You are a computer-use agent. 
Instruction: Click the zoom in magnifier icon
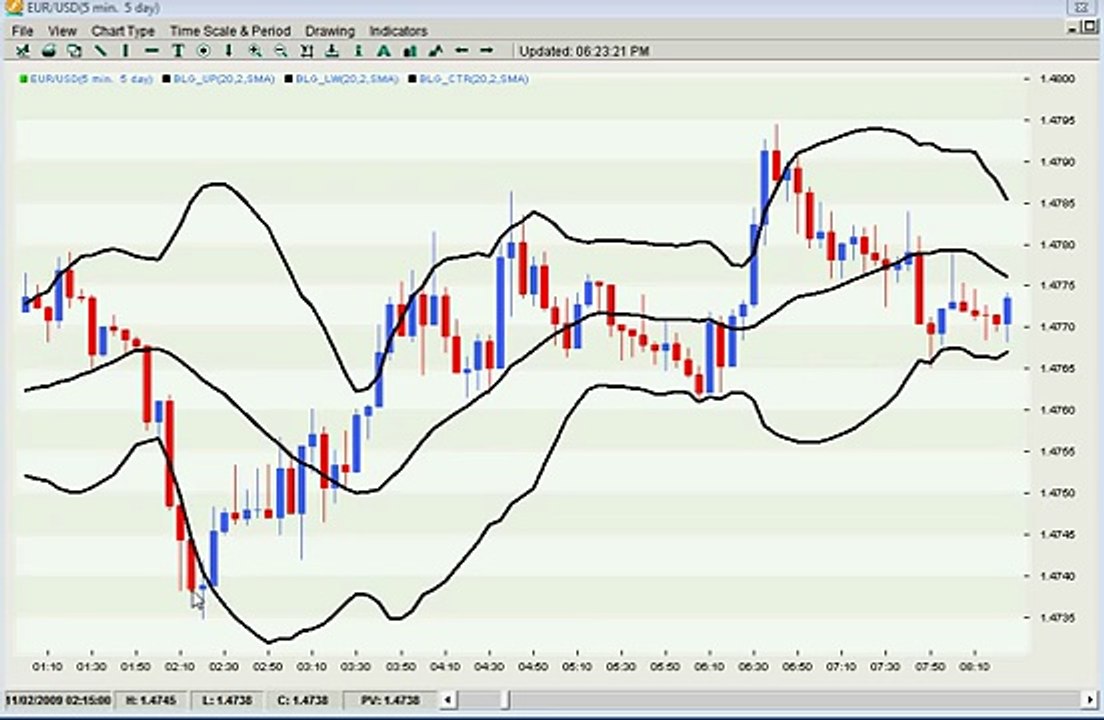[x=255, y=51]
